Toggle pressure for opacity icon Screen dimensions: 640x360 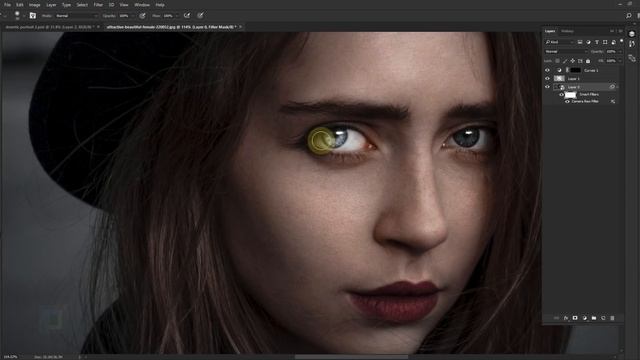(x=142, y=16)
